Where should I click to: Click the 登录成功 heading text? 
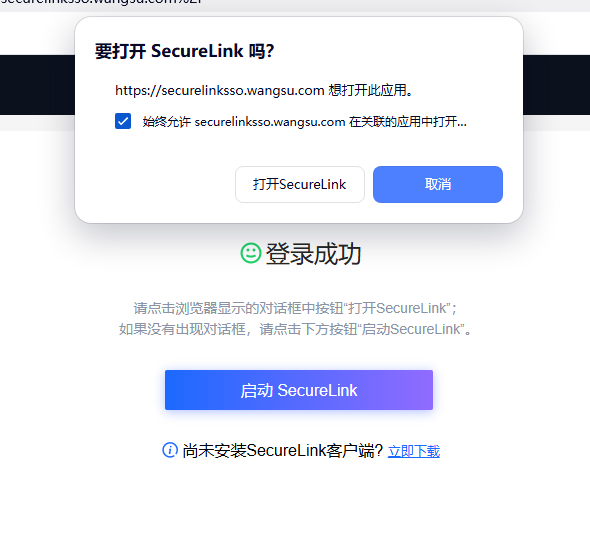point(313,254)
